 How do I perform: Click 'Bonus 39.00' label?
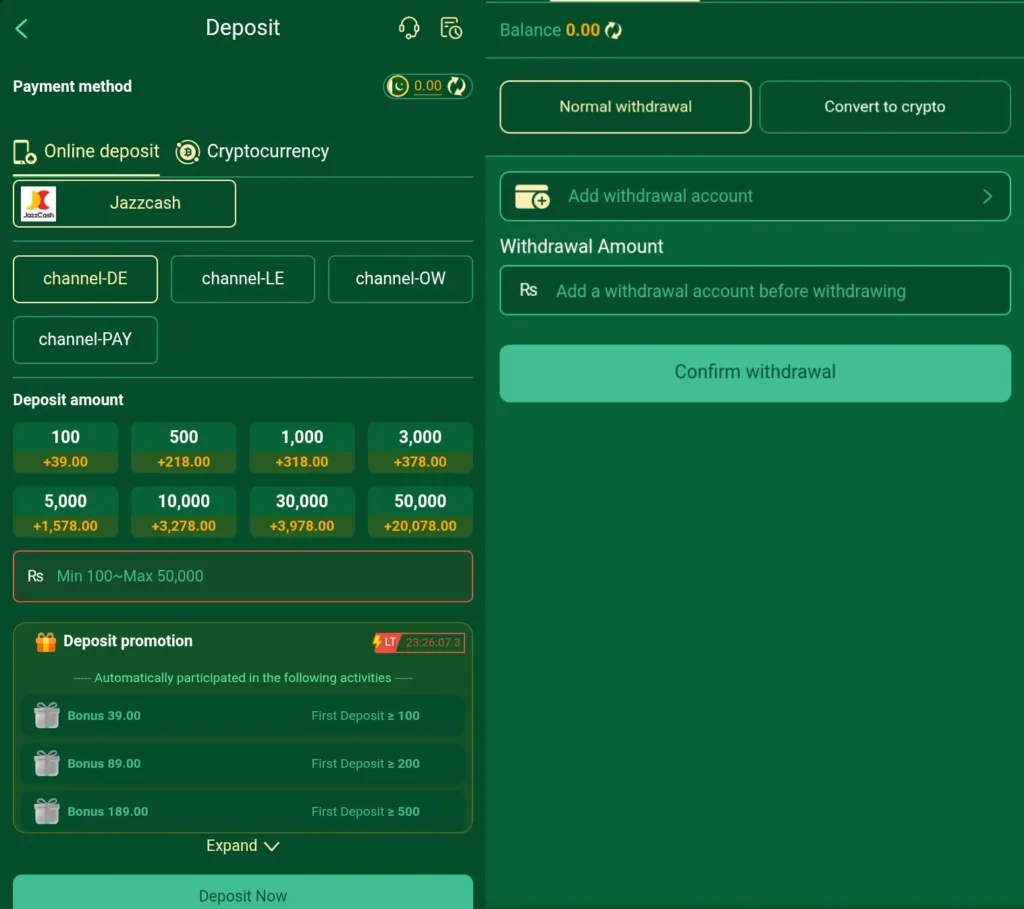pyautogui.click(x=104, y=716)
